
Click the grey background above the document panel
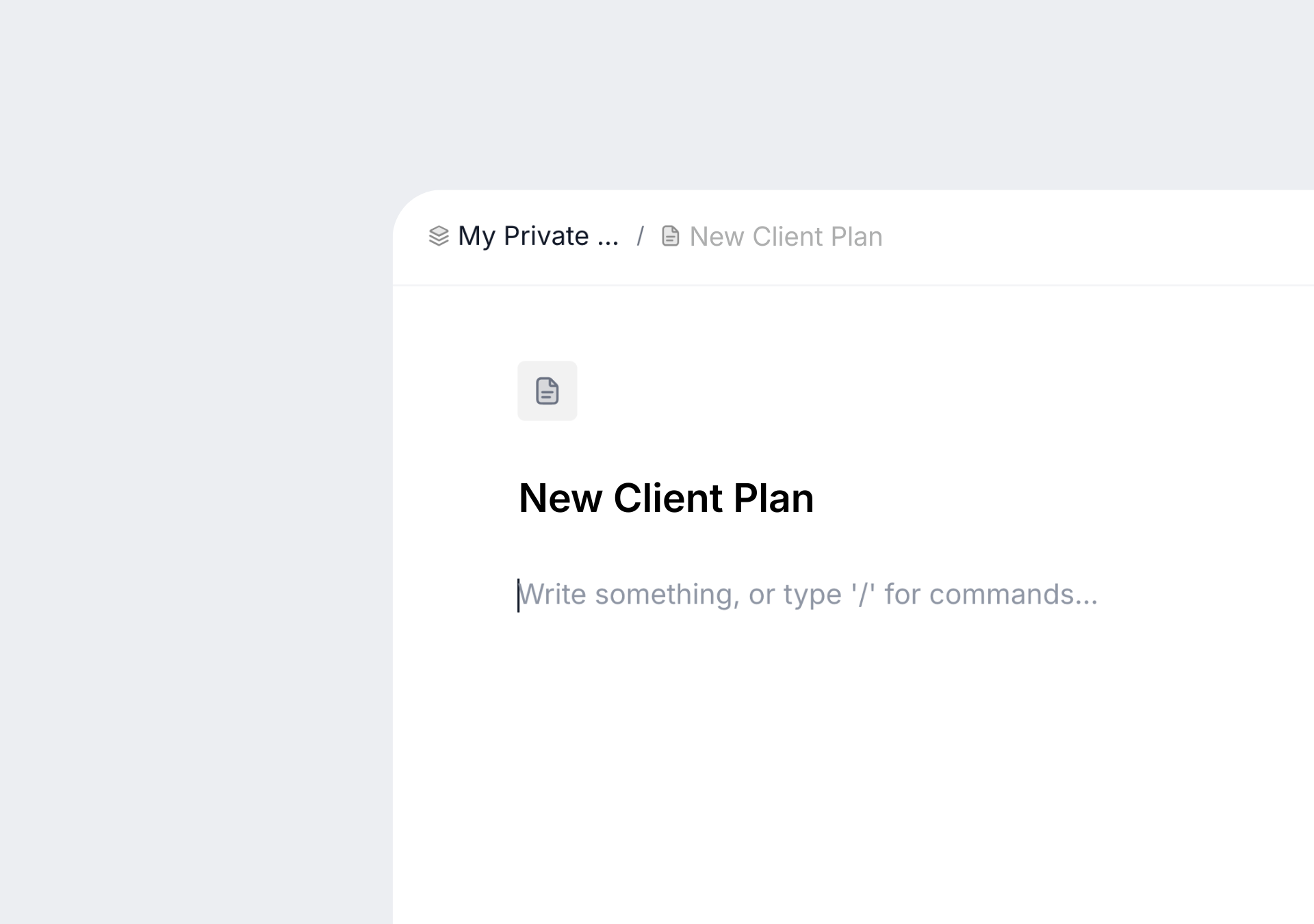[x=821, y=96]
